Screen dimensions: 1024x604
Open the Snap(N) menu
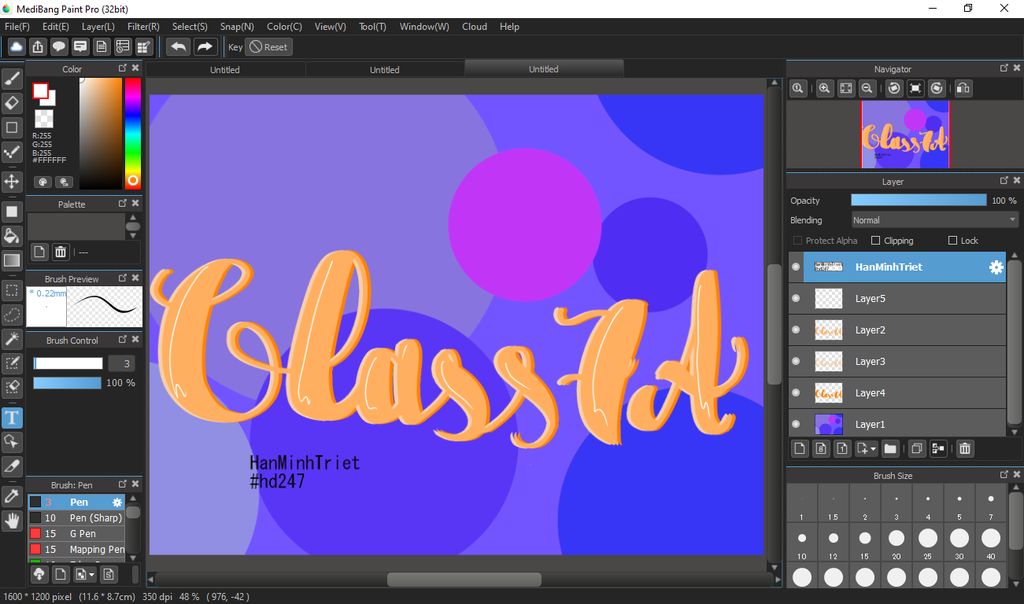click(236, 27)
